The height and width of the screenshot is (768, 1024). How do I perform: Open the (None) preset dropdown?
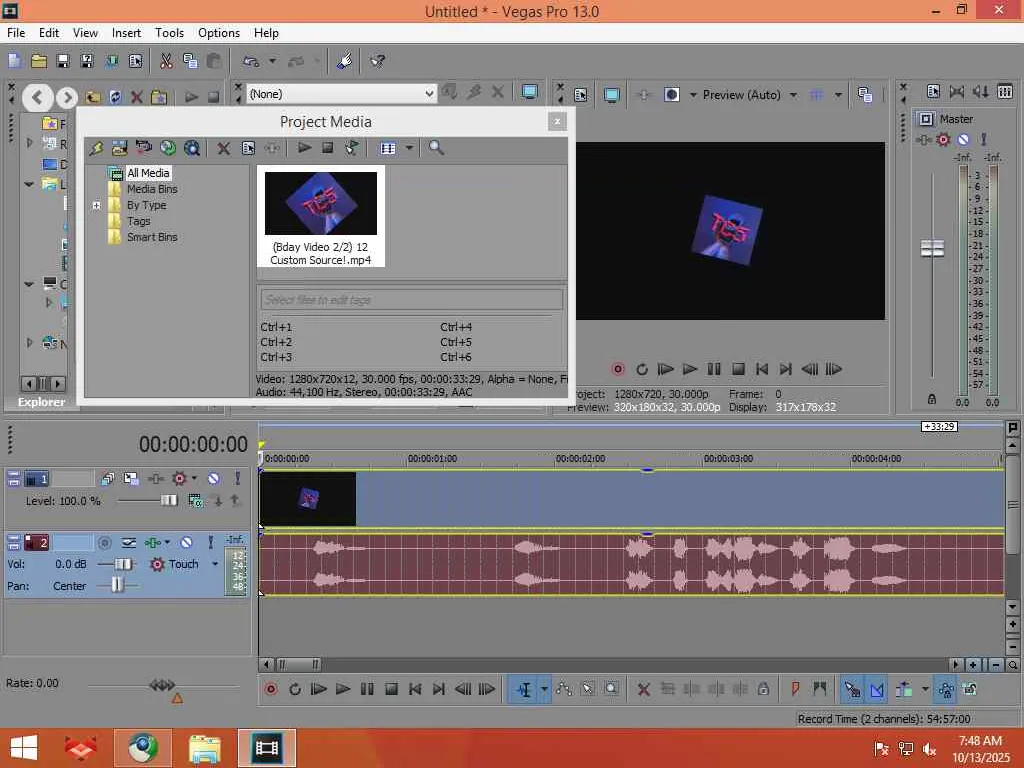pyautogui.click(x=429, y=94)
